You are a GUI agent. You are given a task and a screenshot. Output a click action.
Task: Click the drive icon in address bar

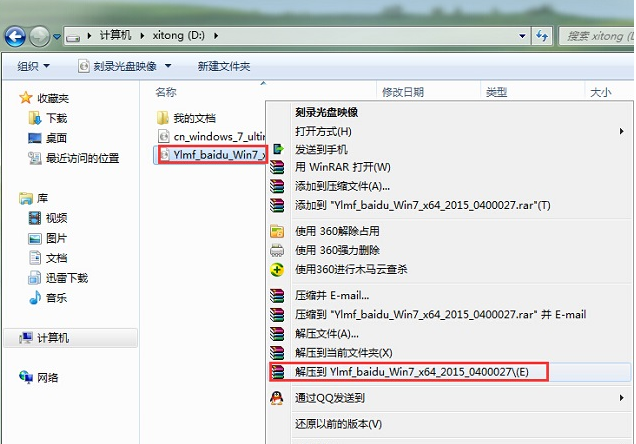click(73, 38)
